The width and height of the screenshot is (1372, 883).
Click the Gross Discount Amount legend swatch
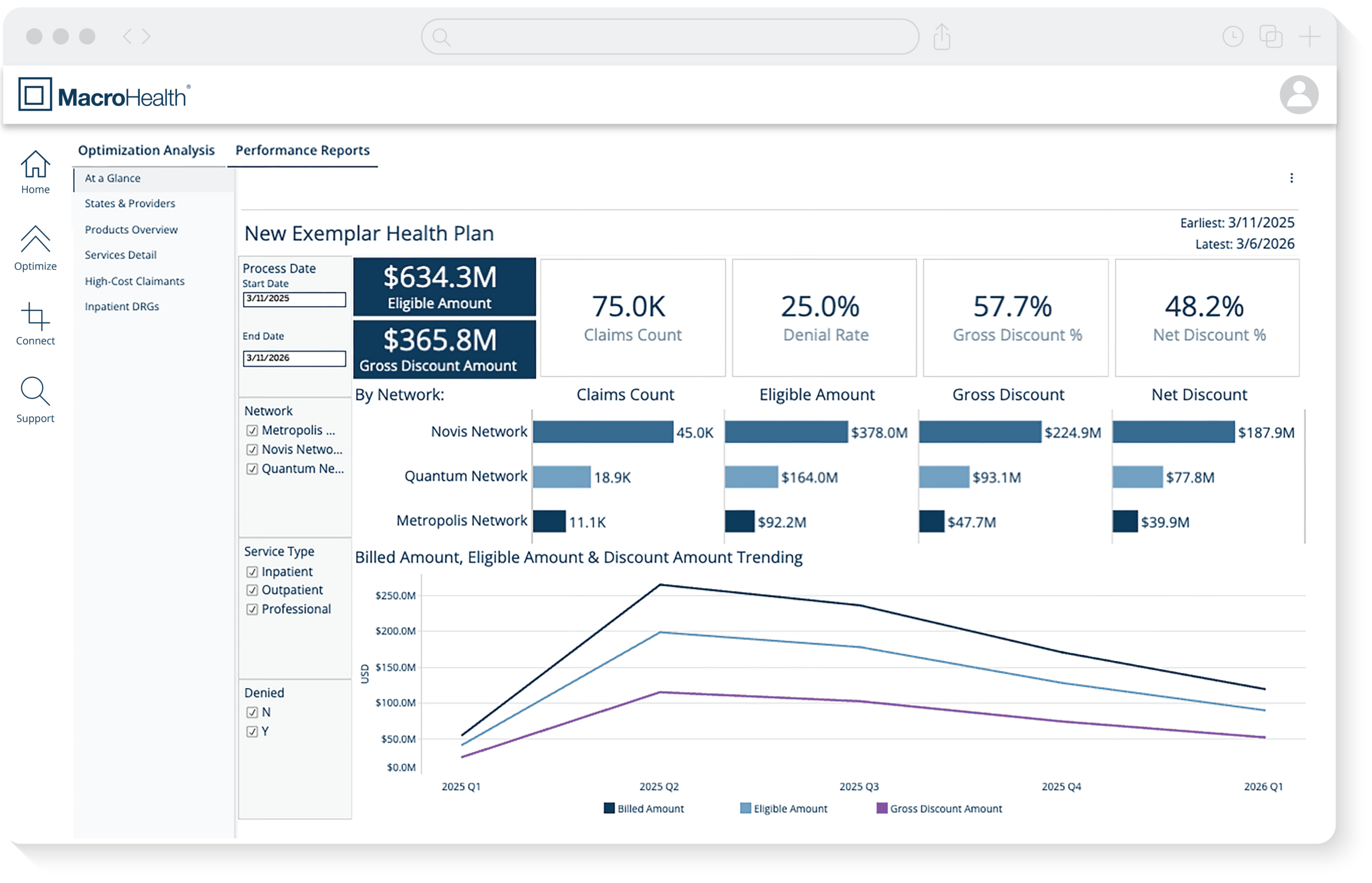[881, 808]
